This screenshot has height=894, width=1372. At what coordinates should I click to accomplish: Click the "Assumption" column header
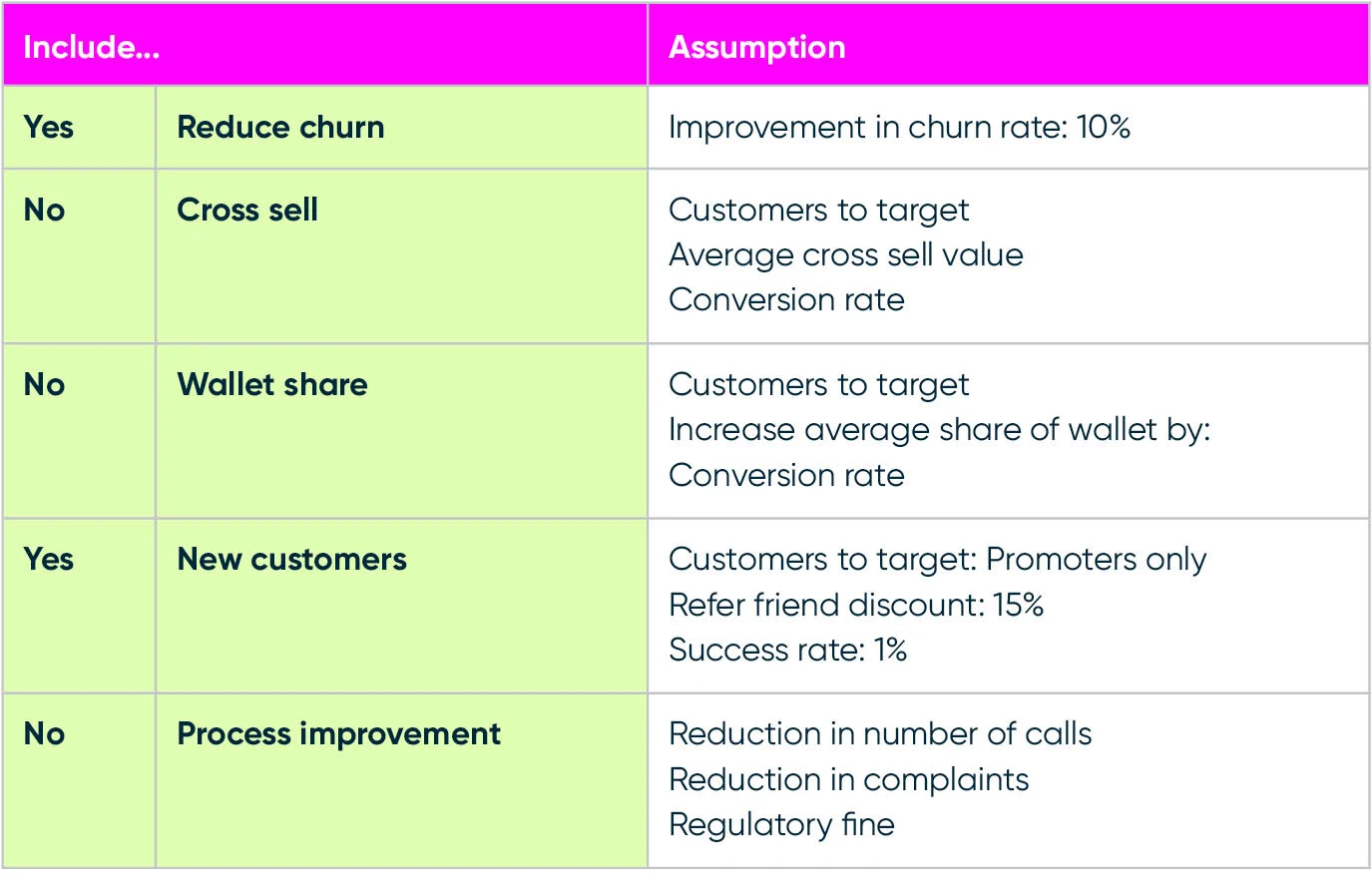[x=756, y=47]
